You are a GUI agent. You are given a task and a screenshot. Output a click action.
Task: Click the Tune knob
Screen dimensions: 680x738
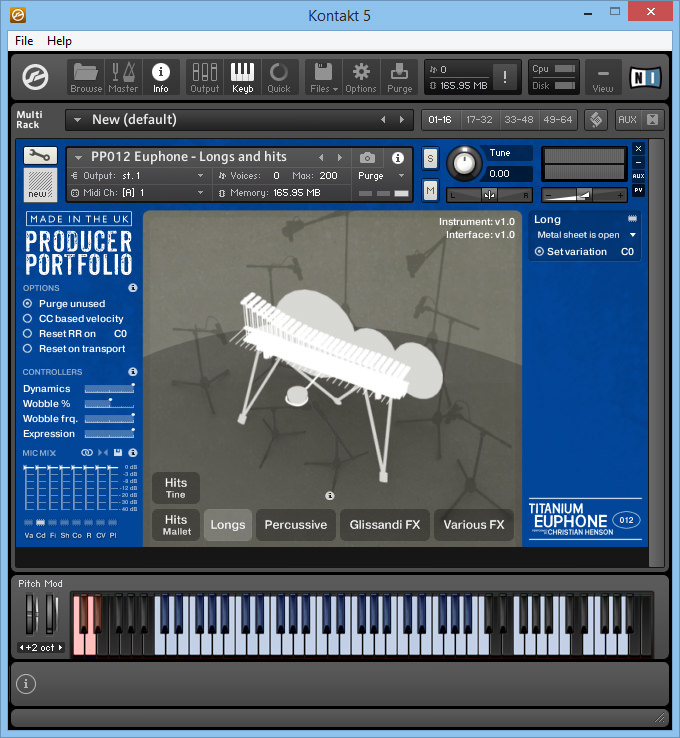(x=464, y=164)
